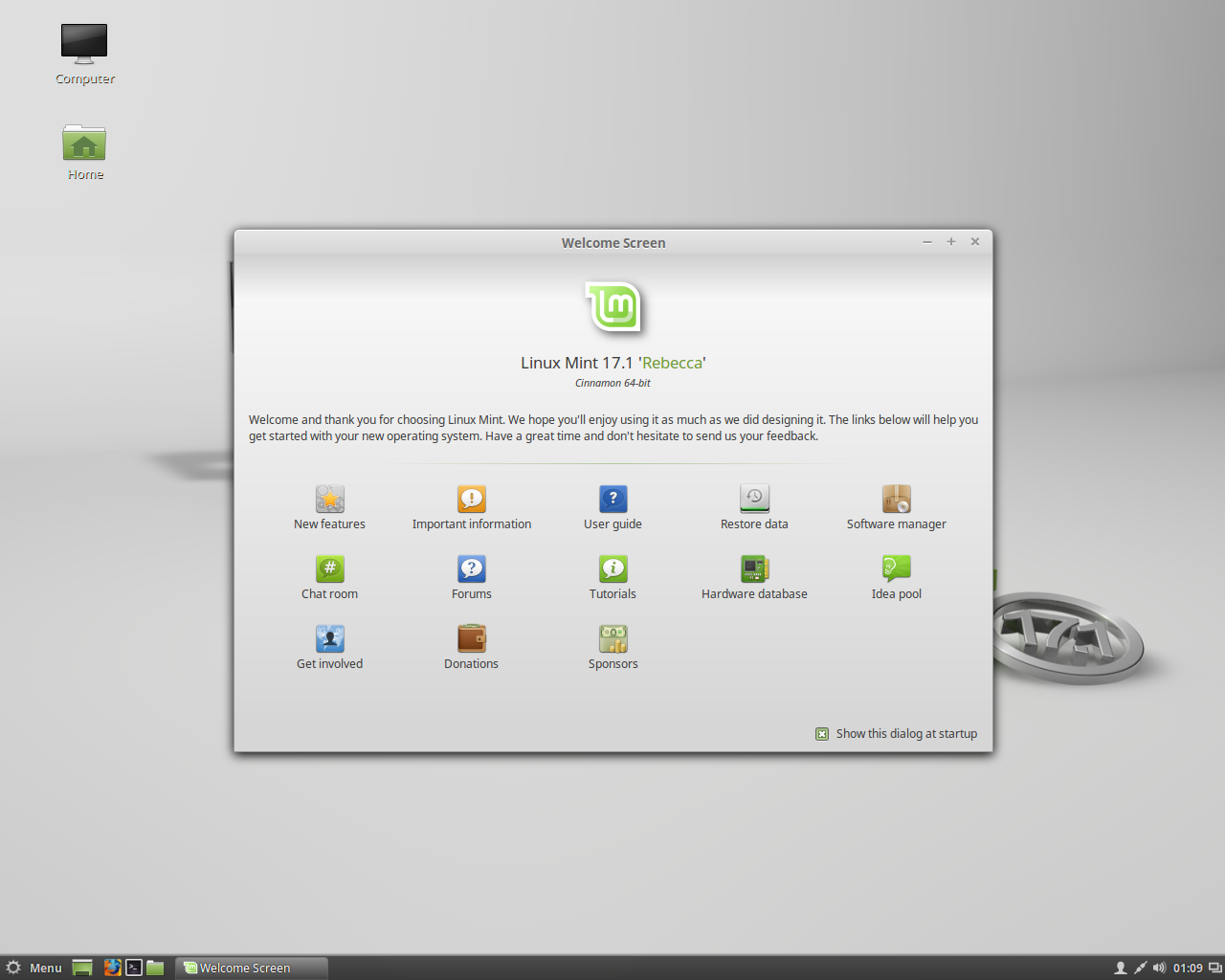
Task: Open the file manager panel launcher
Action: click(x=155, y=968)
